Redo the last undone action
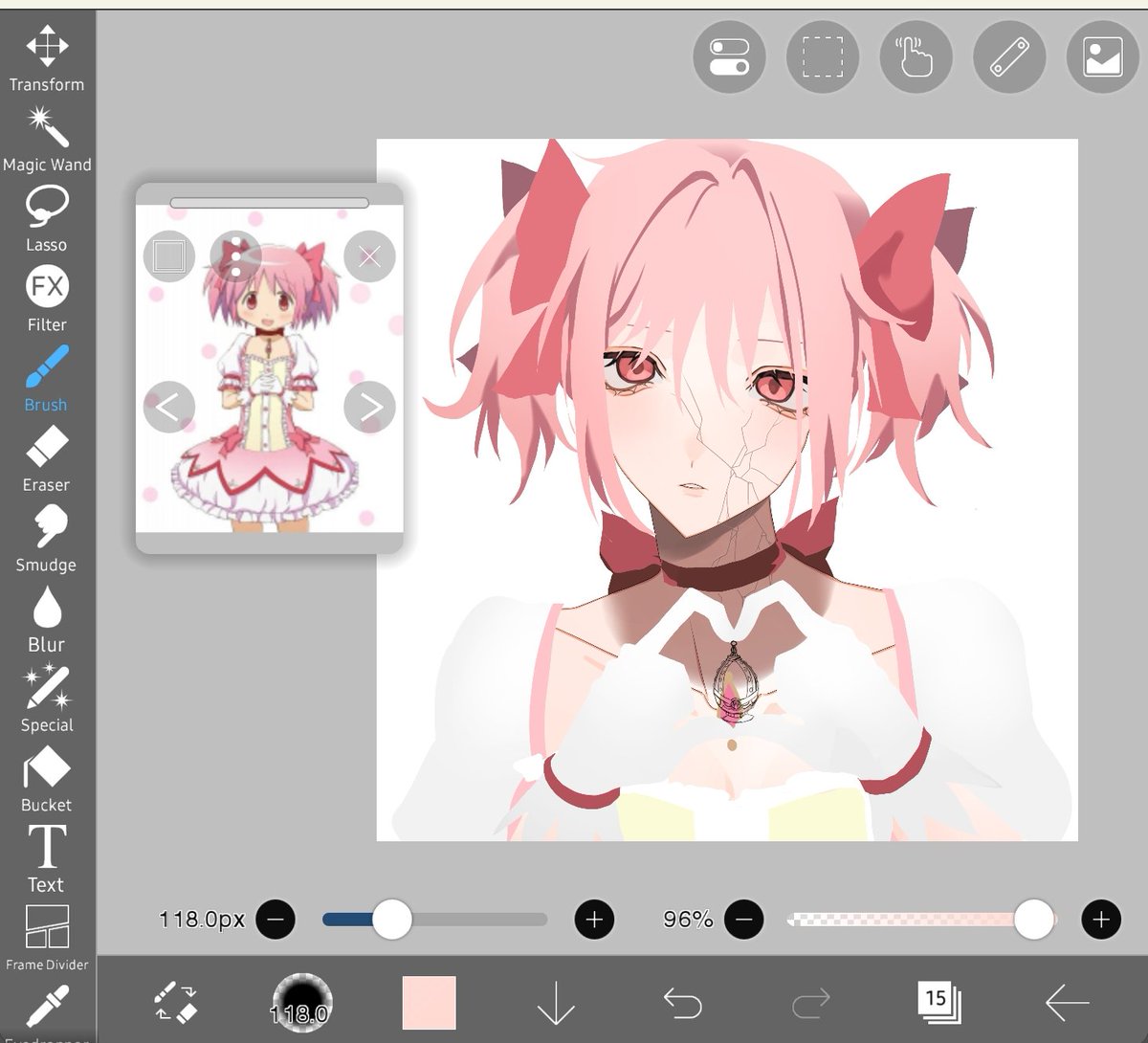1148x1043 pixels. click(811, 1003)
